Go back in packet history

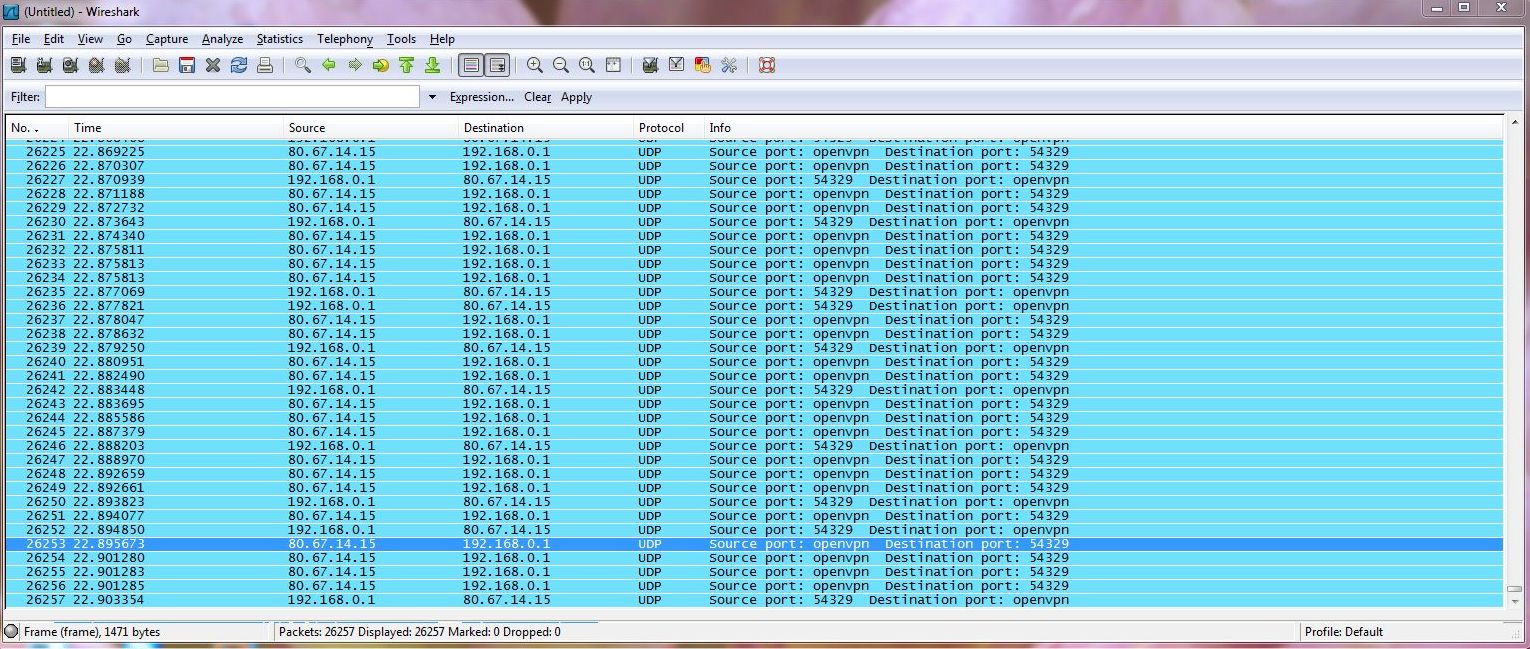tap(329, 65)
